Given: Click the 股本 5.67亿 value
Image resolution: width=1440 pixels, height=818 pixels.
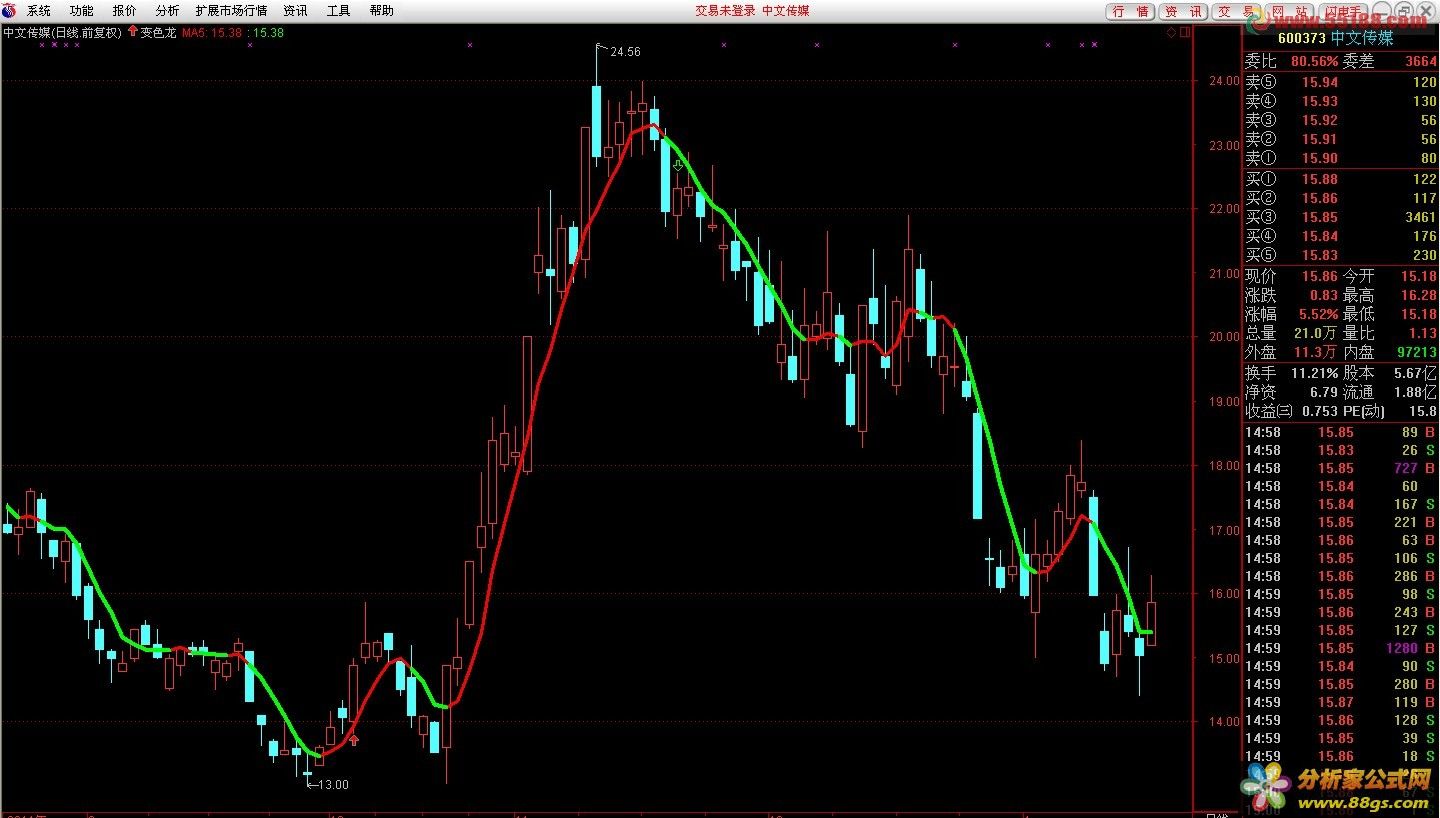Looking at the screenshot, I should (1417, 373).
